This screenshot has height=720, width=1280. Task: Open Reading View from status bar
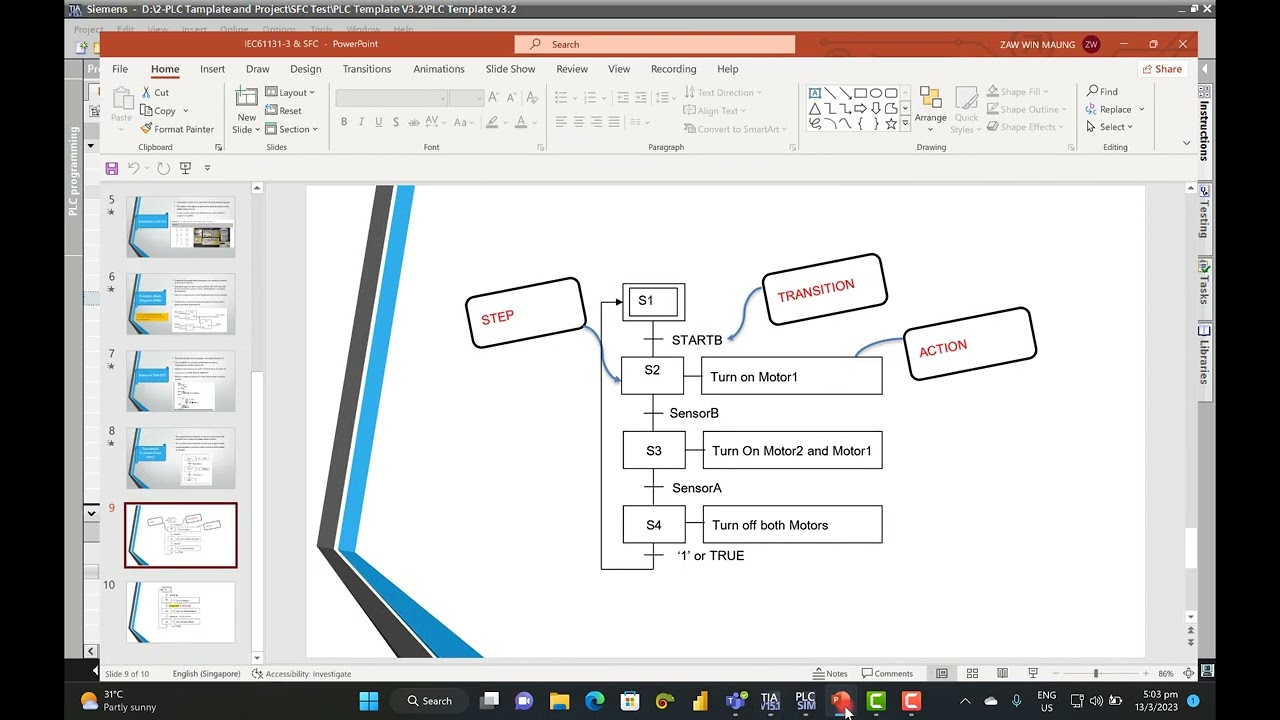coord(1002,673)
